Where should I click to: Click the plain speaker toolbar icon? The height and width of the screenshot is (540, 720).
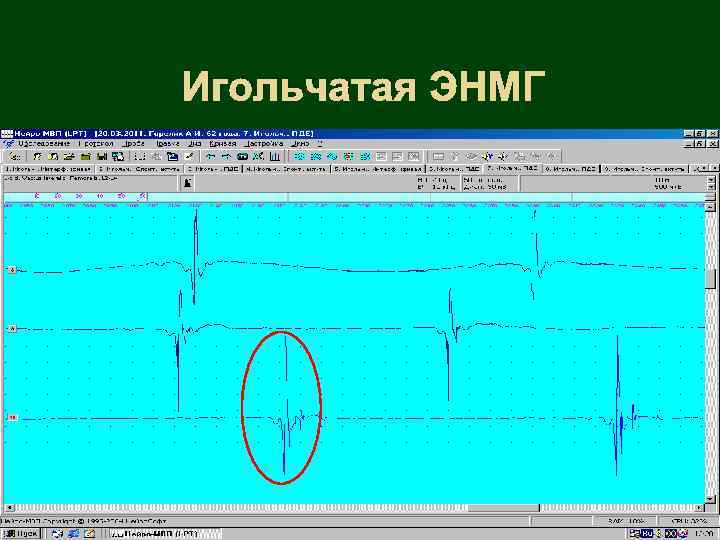click(x=503, y=157)
